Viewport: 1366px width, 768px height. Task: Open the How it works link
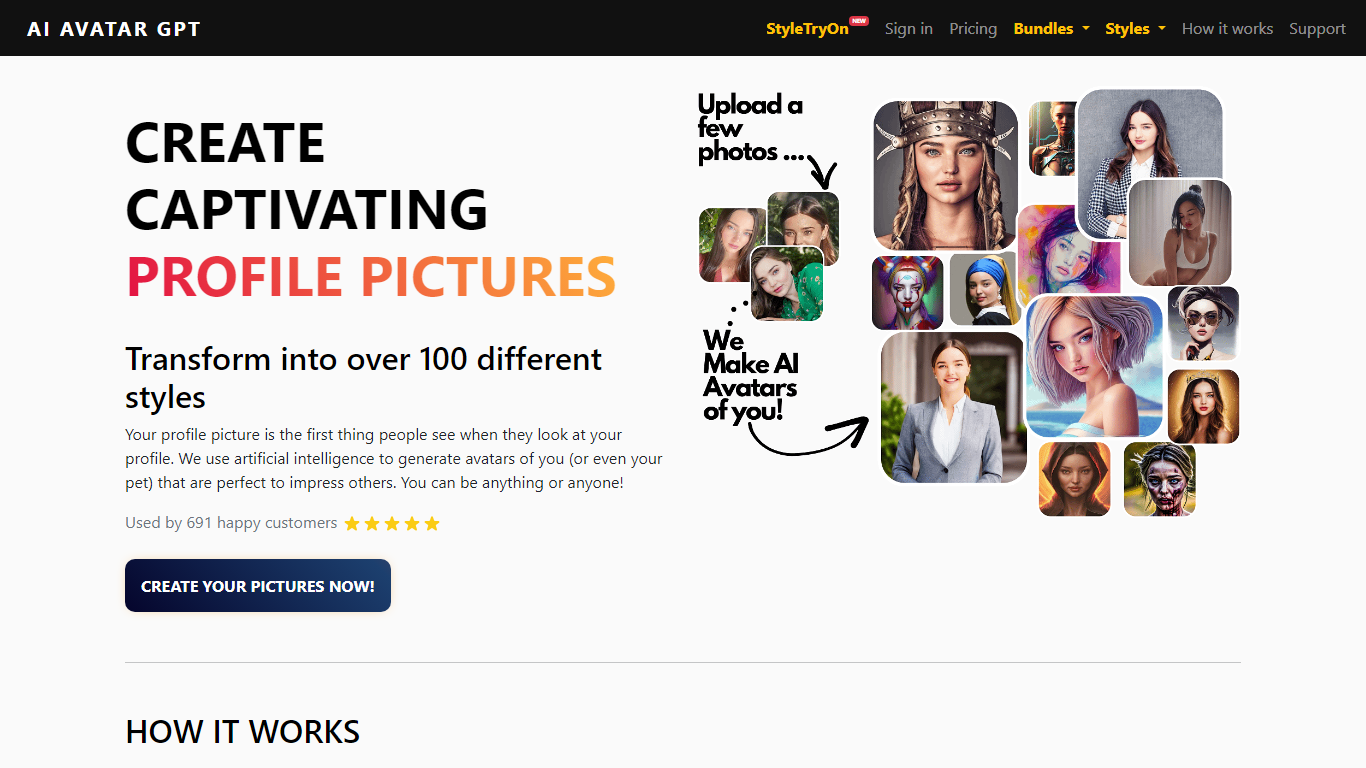coord(1227,29)
